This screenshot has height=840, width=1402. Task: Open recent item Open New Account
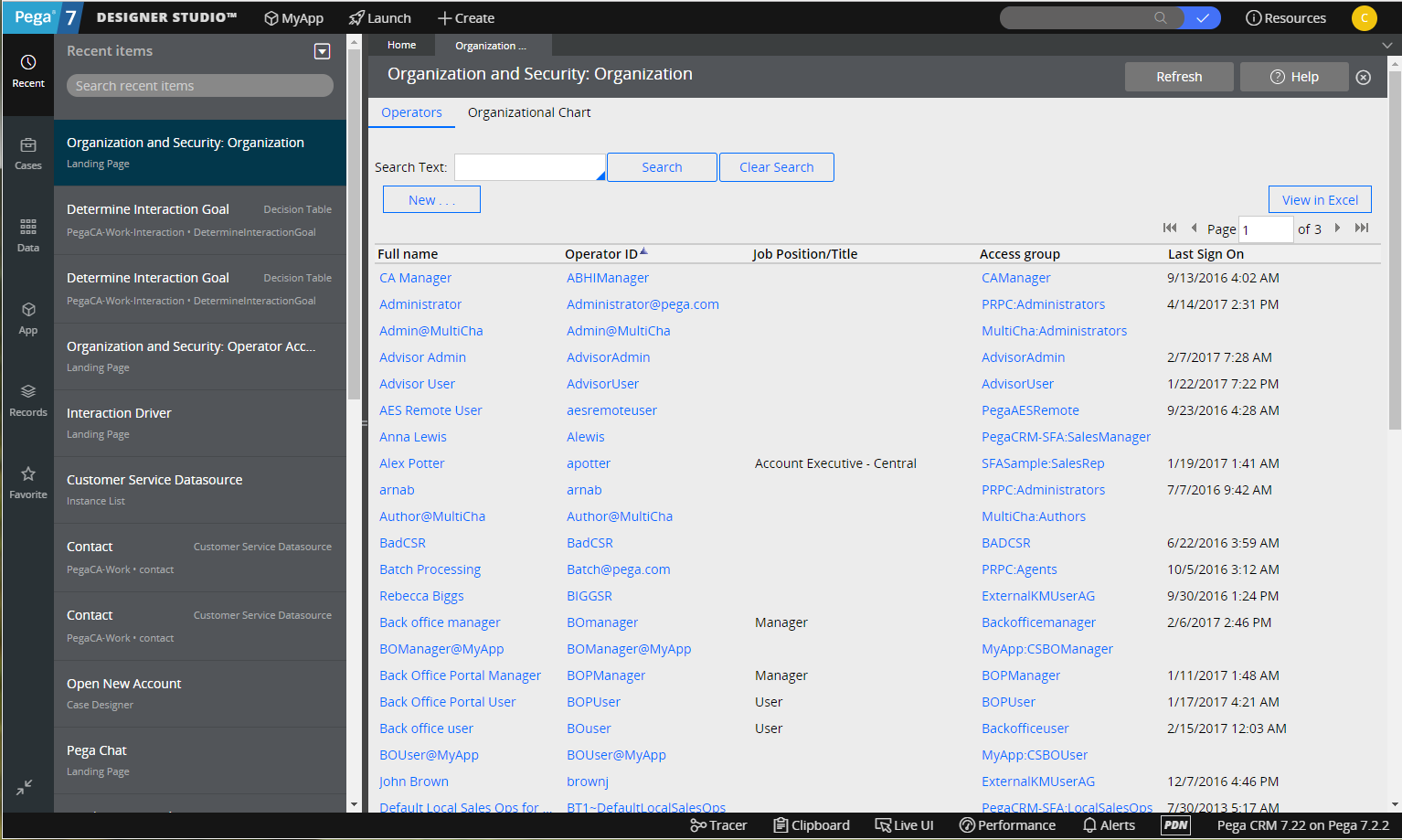200,694
